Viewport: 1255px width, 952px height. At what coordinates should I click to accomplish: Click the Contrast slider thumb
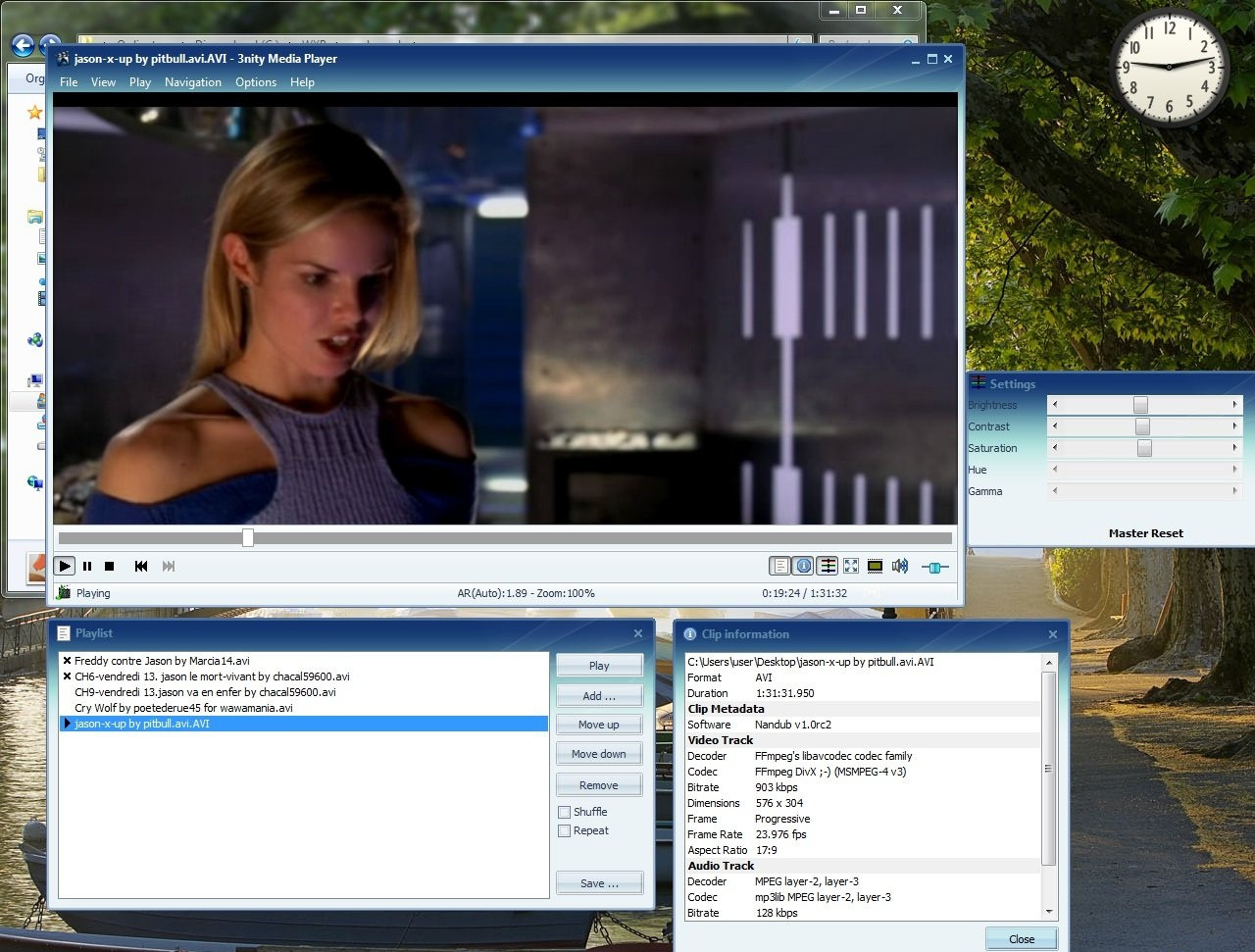tap(1142, 426)
